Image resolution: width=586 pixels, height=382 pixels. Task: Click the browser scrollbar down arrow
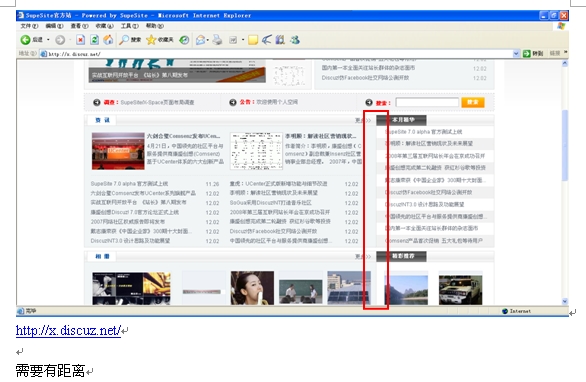point(565,301)
